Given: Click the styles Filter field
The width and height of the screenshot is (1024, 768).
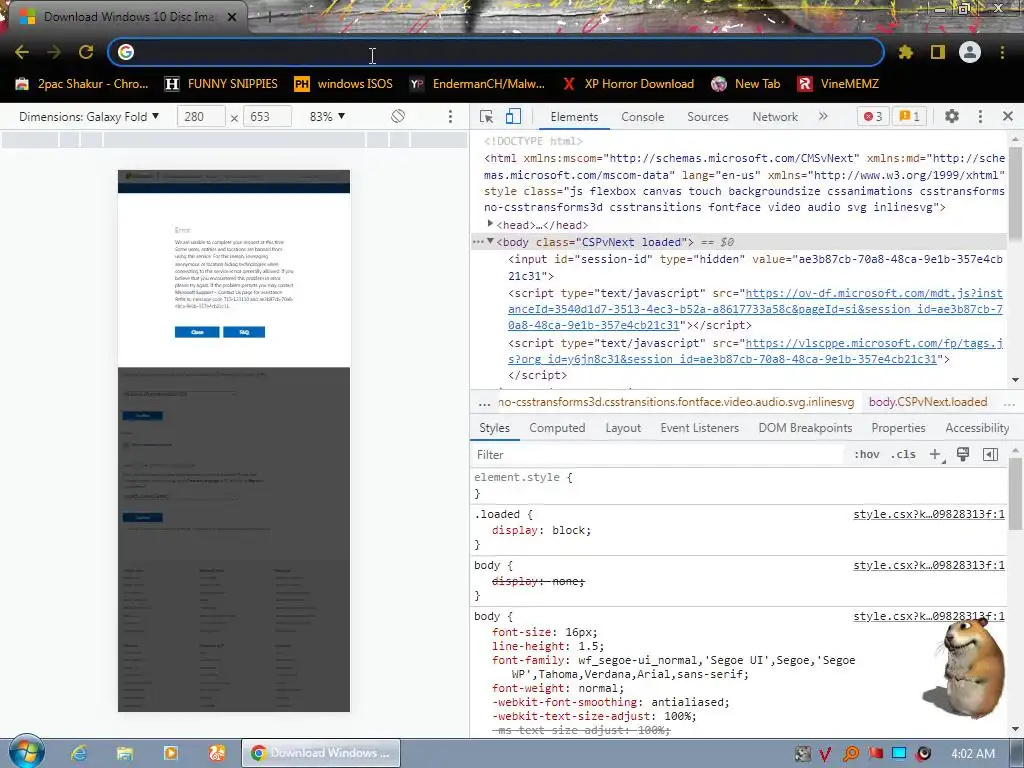Looking at the screenshot, I should [x=658, y=455].
